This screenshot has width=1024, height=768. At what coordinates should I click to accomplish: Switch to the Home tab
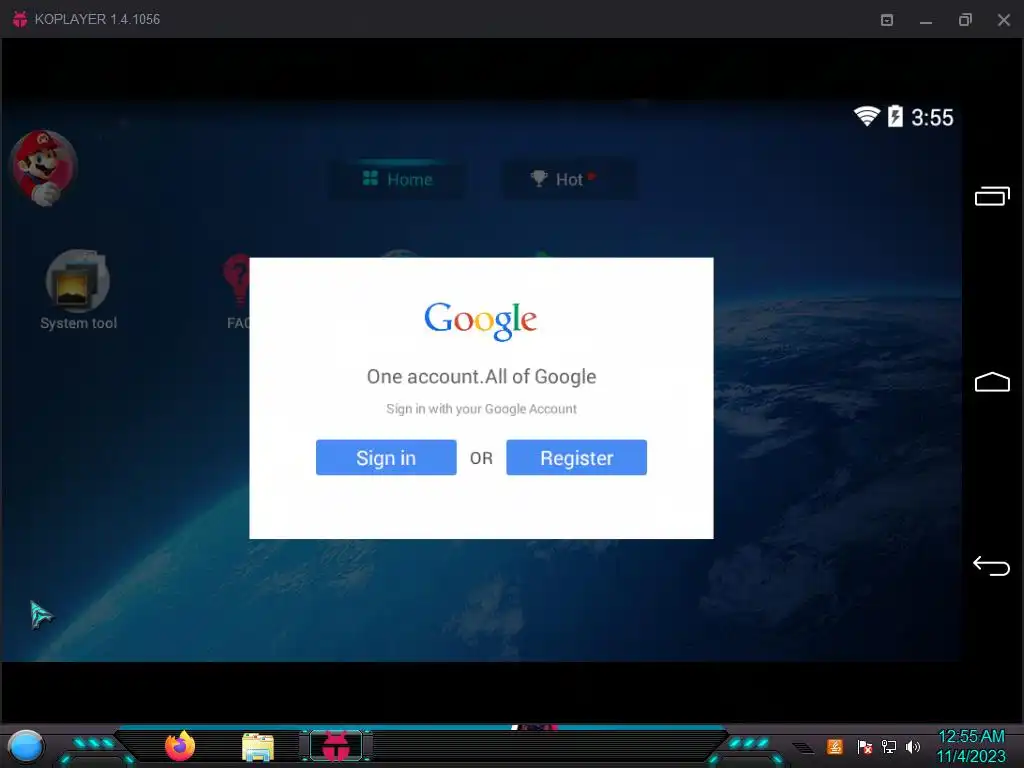[x=397, y=179]
